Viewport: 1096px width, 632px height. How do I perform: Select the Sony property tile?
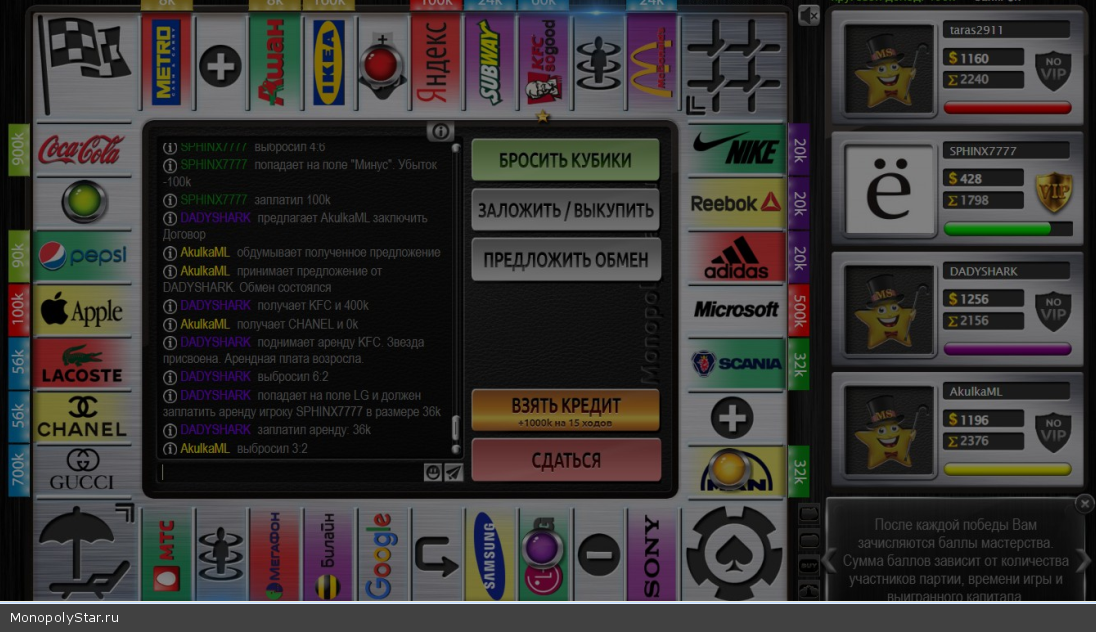click(x=651, y=555)
